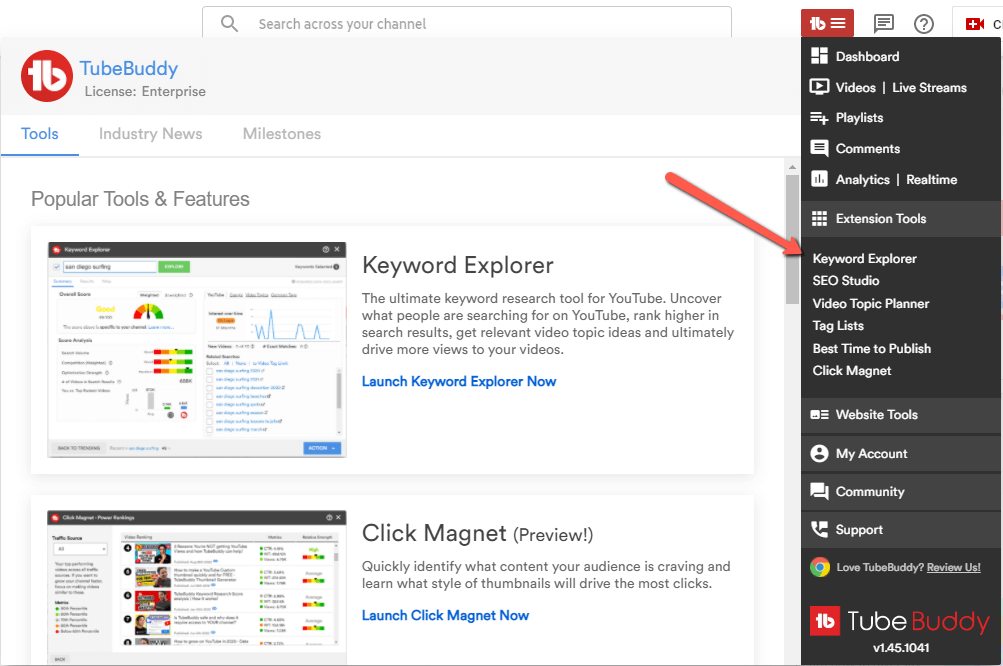This screenshot has width=1003, height=666.
Task: Click the TubeBuddy menu icon in toolbar
Action: click(x=827, y=23)
